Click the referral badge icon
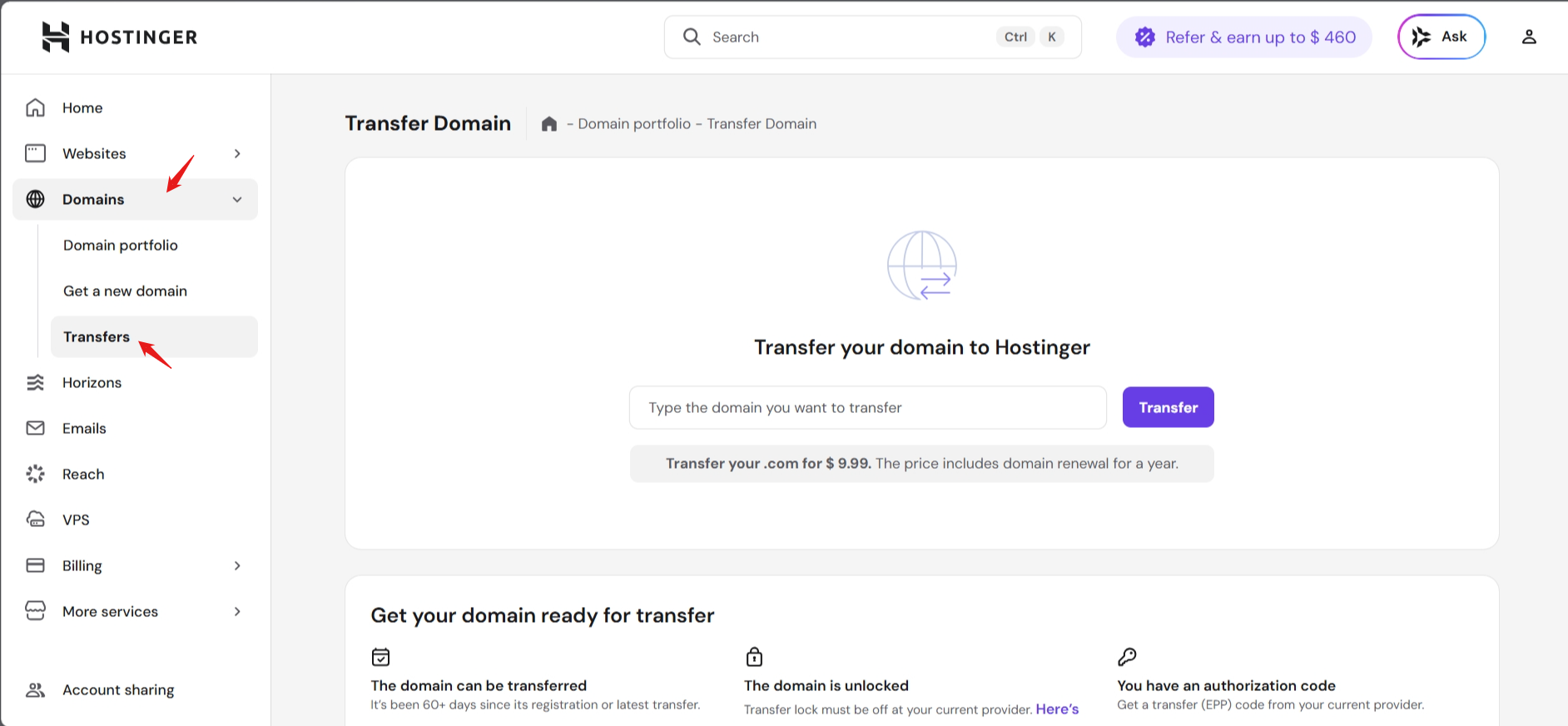This screenshot has width=1568, height=726. click(x=1145, y=37)
